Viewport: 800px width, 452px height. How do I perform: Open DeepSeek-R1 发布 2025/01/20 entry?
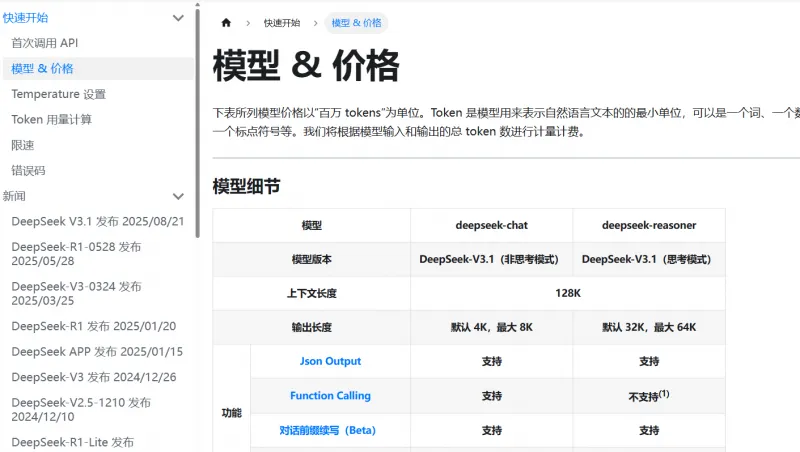point(93,326)
